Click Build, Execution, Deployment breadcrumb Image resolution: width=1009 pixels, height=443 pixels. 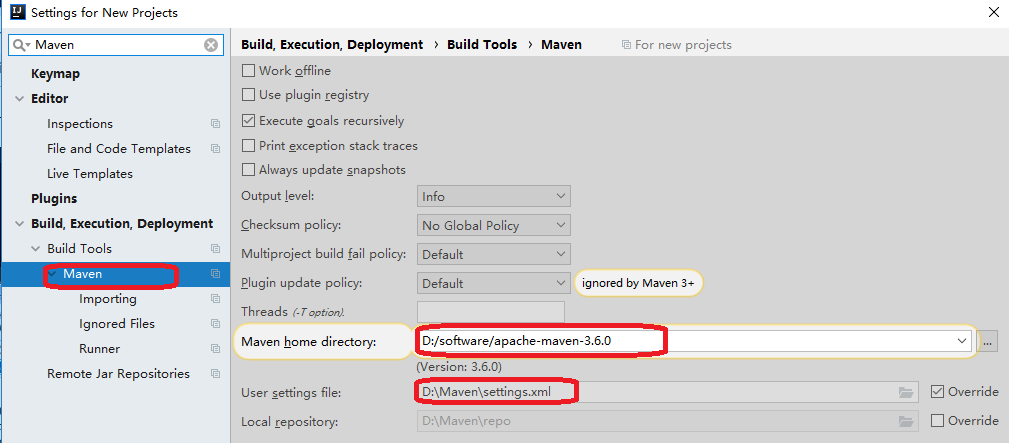[332, 45]
